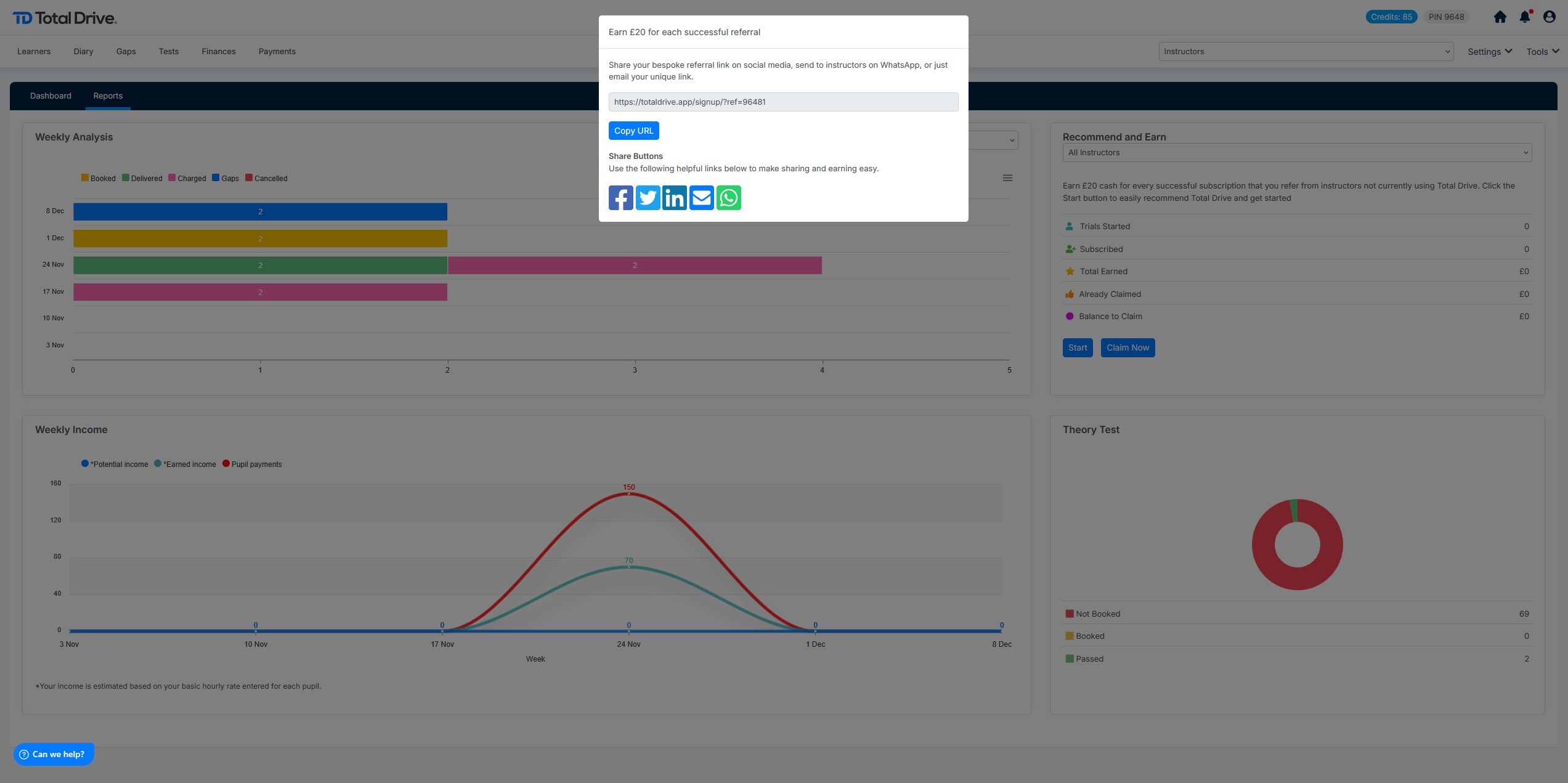Share referral link via Facebook icon
Viewport: 1568px width, 783px height.
tap(620, 198)
